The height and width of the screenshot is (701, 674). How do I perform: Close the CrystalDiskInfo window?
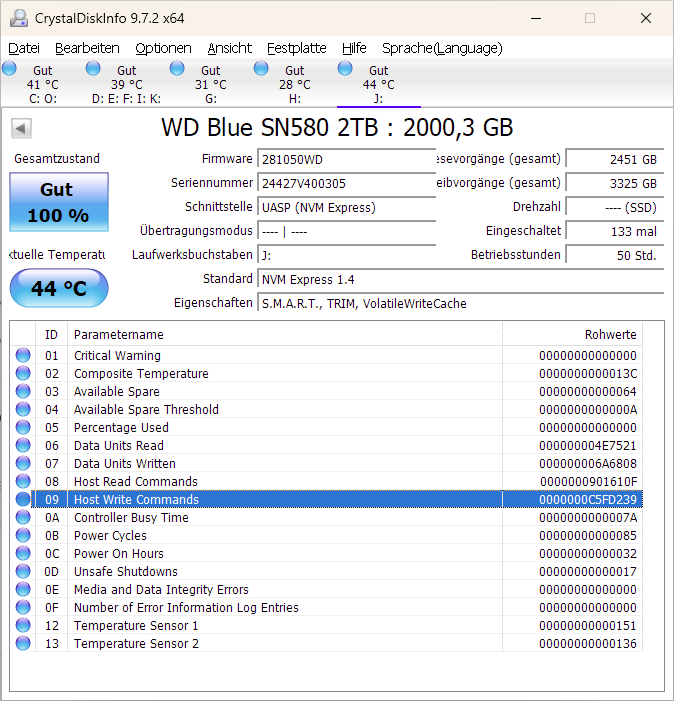pyautogui.click(x=646, y=18)
